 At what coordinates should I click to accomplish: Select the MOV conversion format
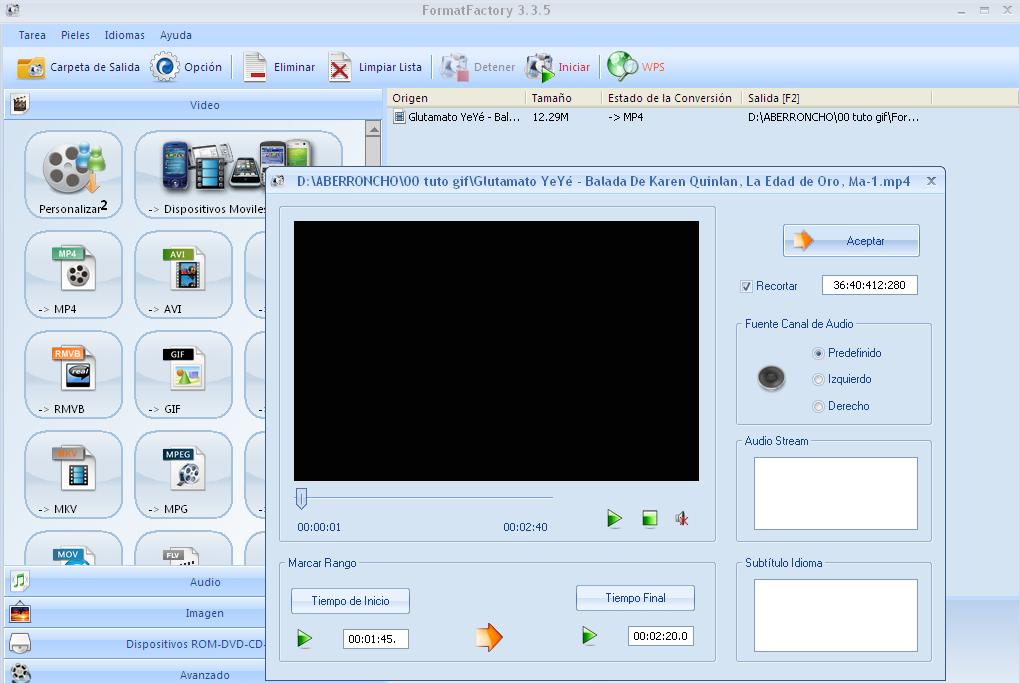73,548
